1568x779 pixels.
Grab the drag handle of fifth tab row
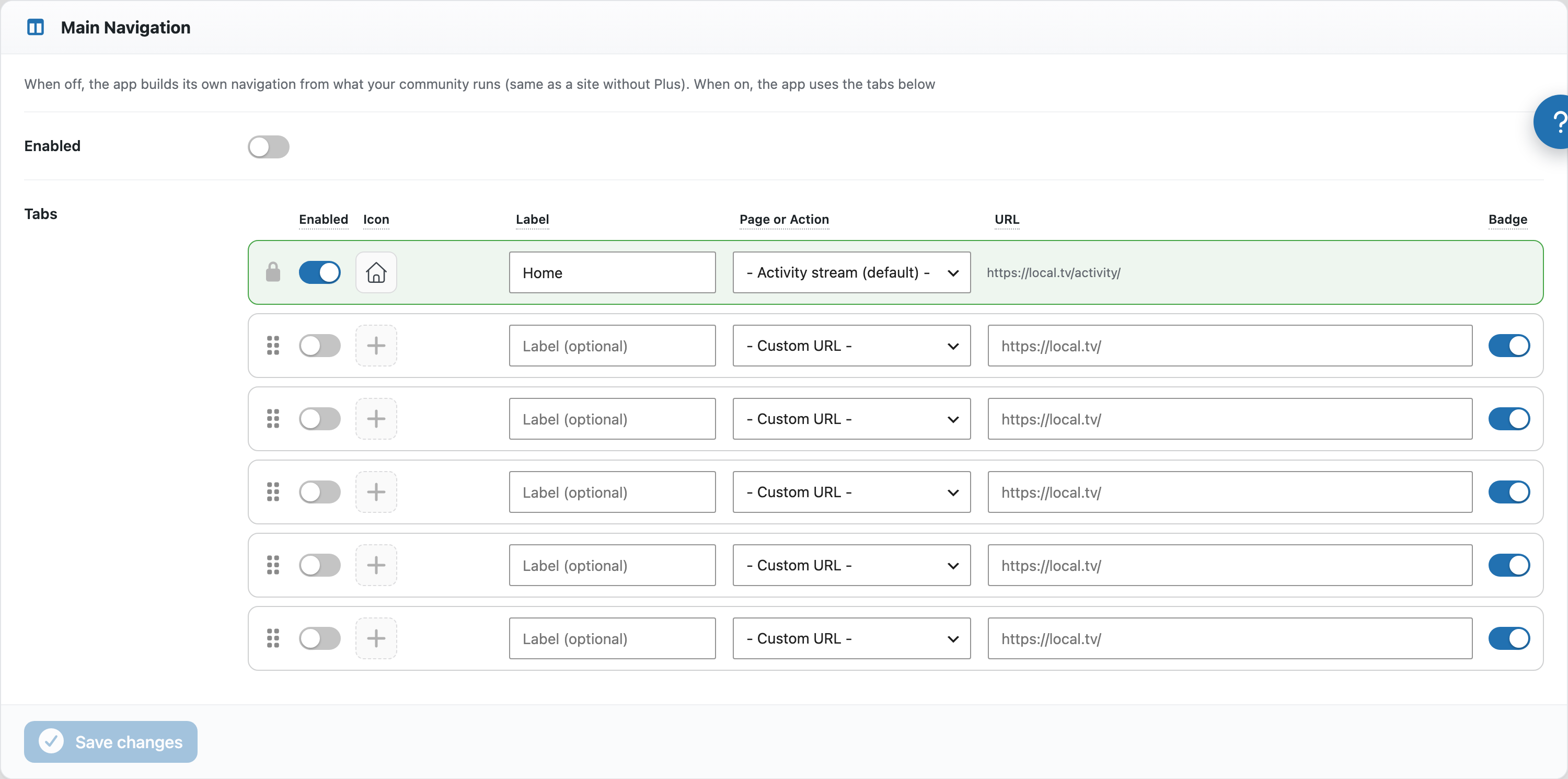point(273,565)
